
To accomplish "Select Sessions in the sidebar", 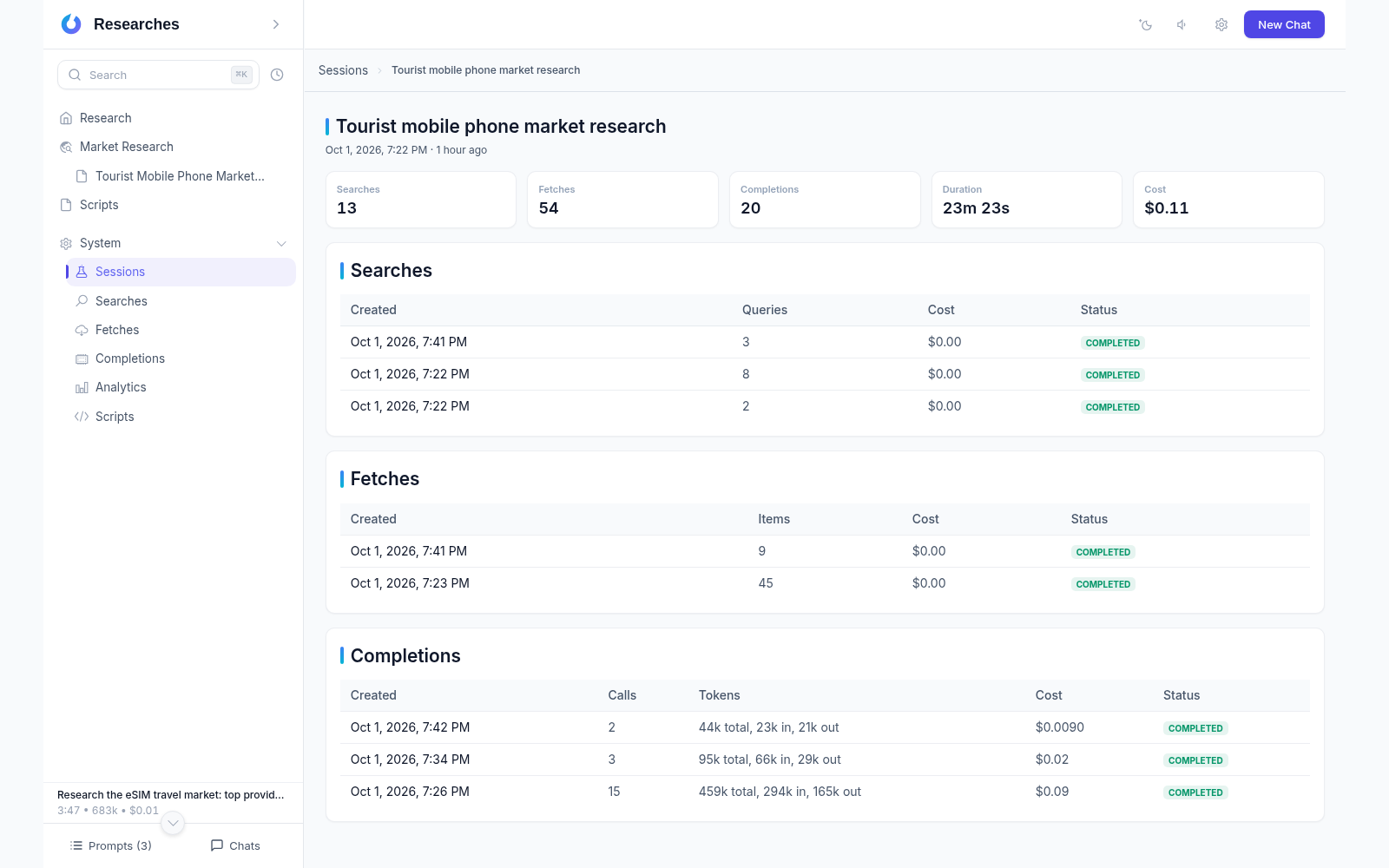I will (181, 272).
